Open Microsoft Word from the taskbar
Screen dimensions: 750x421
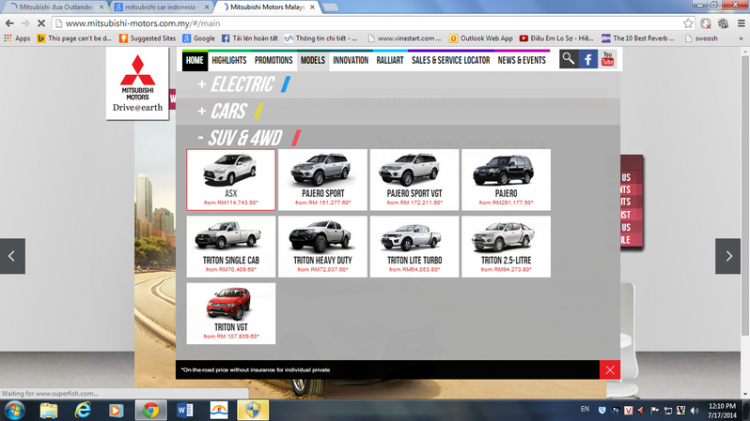[x=185, y=410]
